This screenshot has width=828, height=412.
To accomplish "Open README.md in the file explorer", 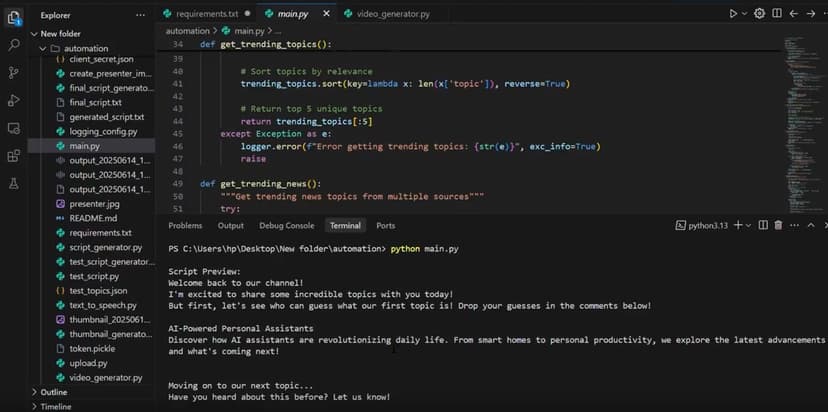I will click(x=92, y=217).
